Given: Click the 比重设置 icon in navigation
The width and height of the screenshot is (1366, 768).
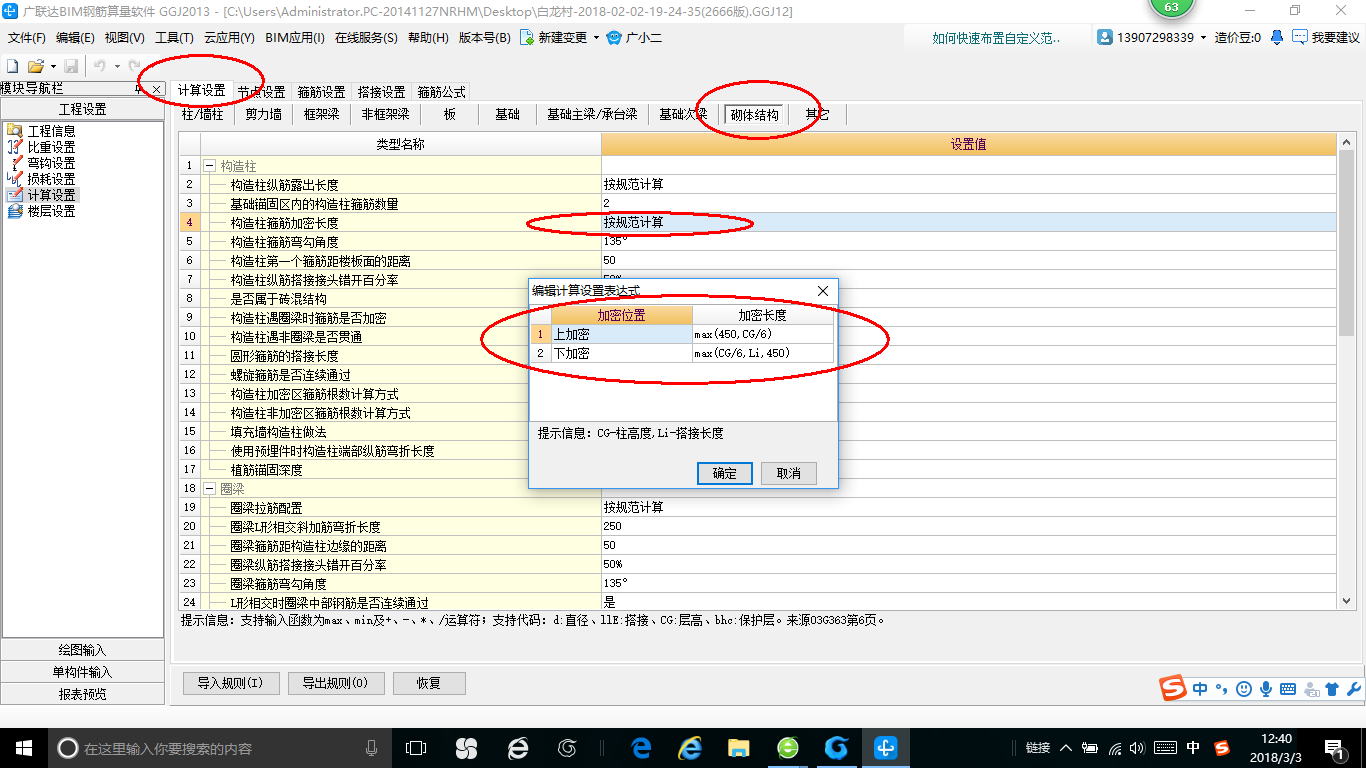Looking at the screenshot, I should [14, 147].
